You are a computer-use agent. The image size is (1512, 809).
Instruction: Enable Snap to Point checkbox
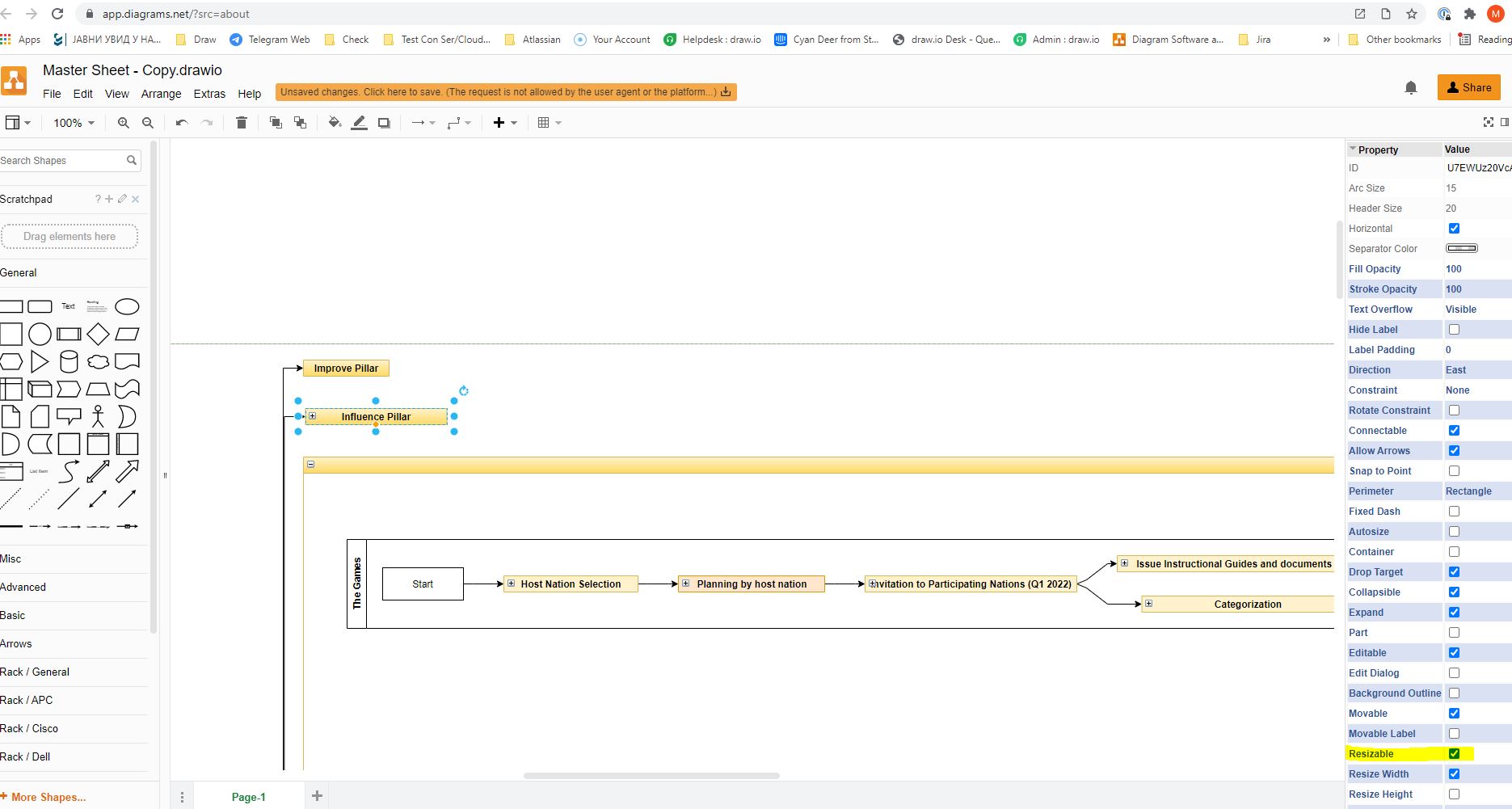click(1453, 470)
